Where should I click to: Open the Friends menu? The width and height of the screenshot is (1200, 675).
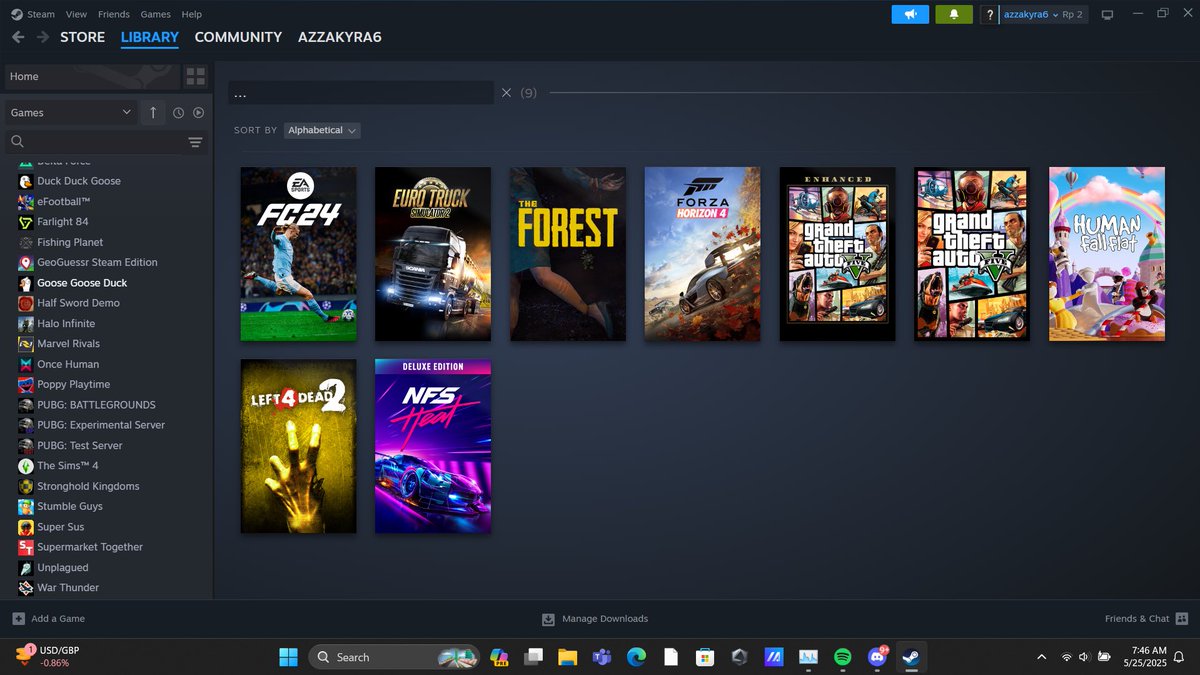pos(114,14)
